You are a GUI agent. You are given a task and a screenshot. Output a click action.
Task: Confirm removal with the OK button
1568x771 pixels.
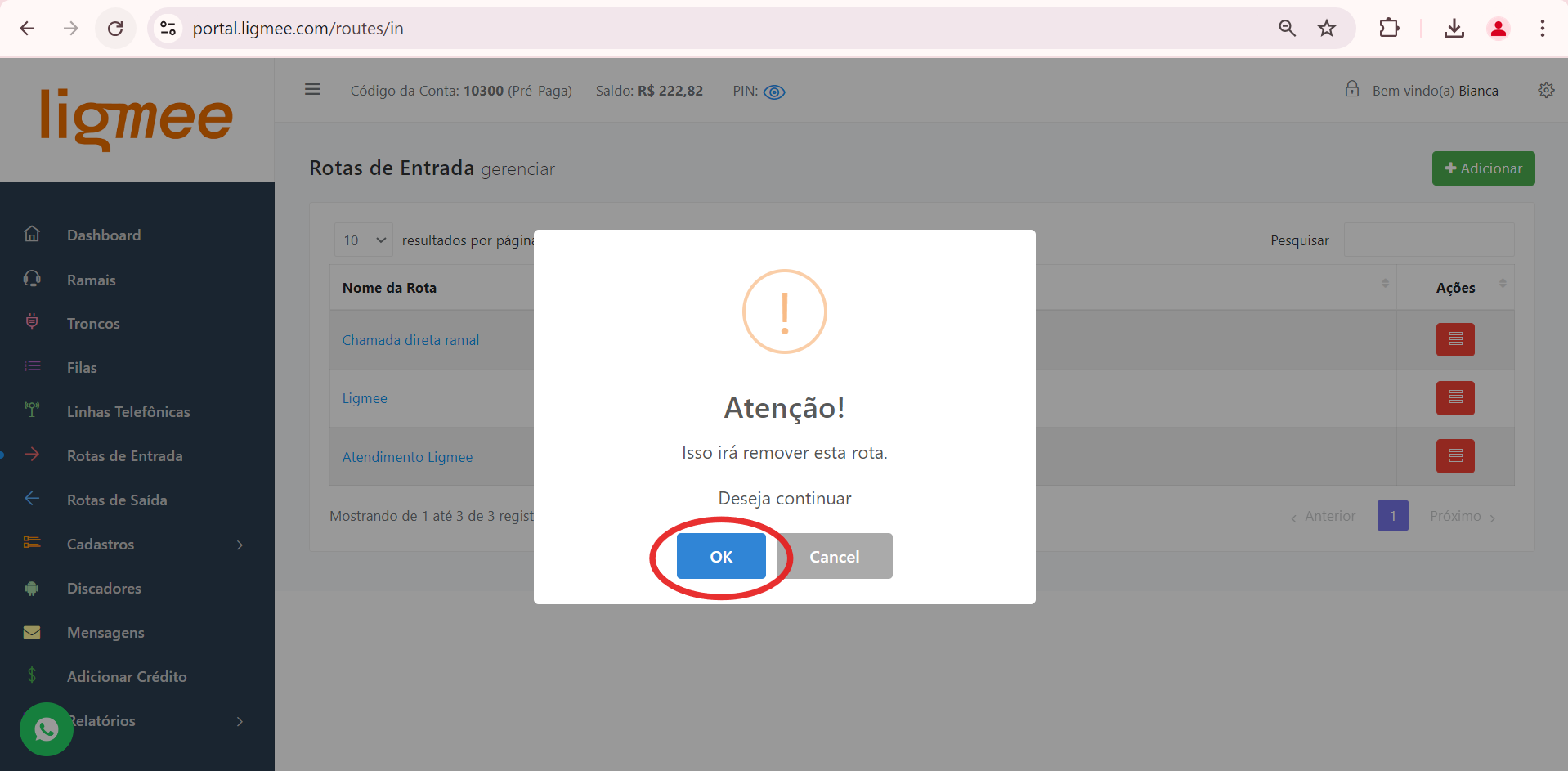click(x=720, y=556)
